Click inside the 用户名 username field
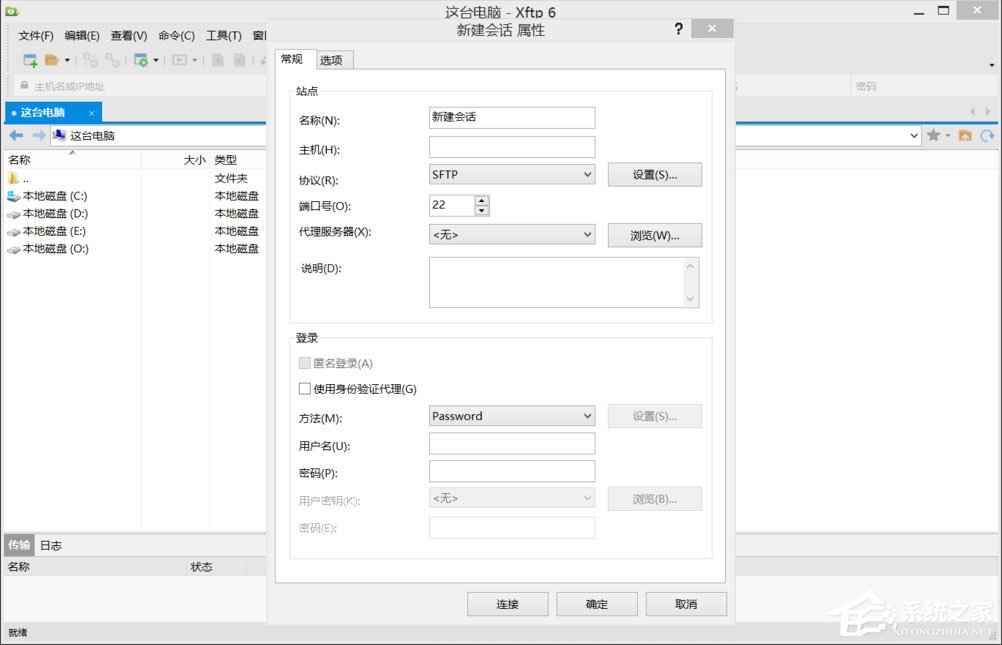Screen dimensions: 1002x645 coord(511,443)
